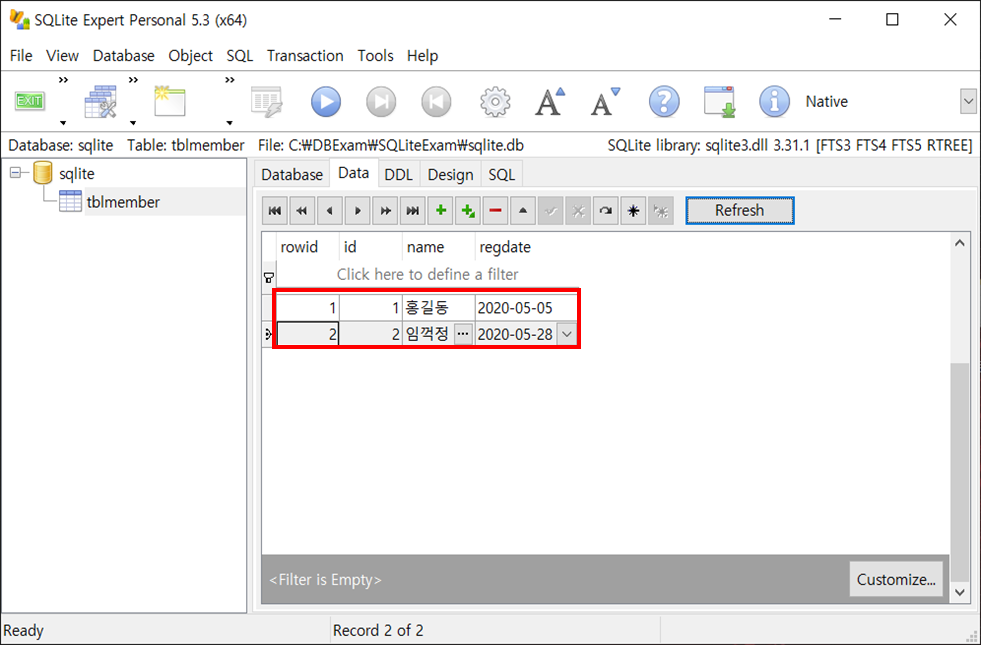This screenshot has width=981, height=645.
Task: Open small down arrow below EXIT chevron
Action: pyautogui.click(x=63, y=123)
